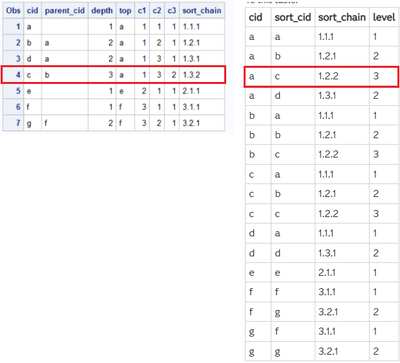
Task: Select Obs row number 6
Action: pos(18,107)
